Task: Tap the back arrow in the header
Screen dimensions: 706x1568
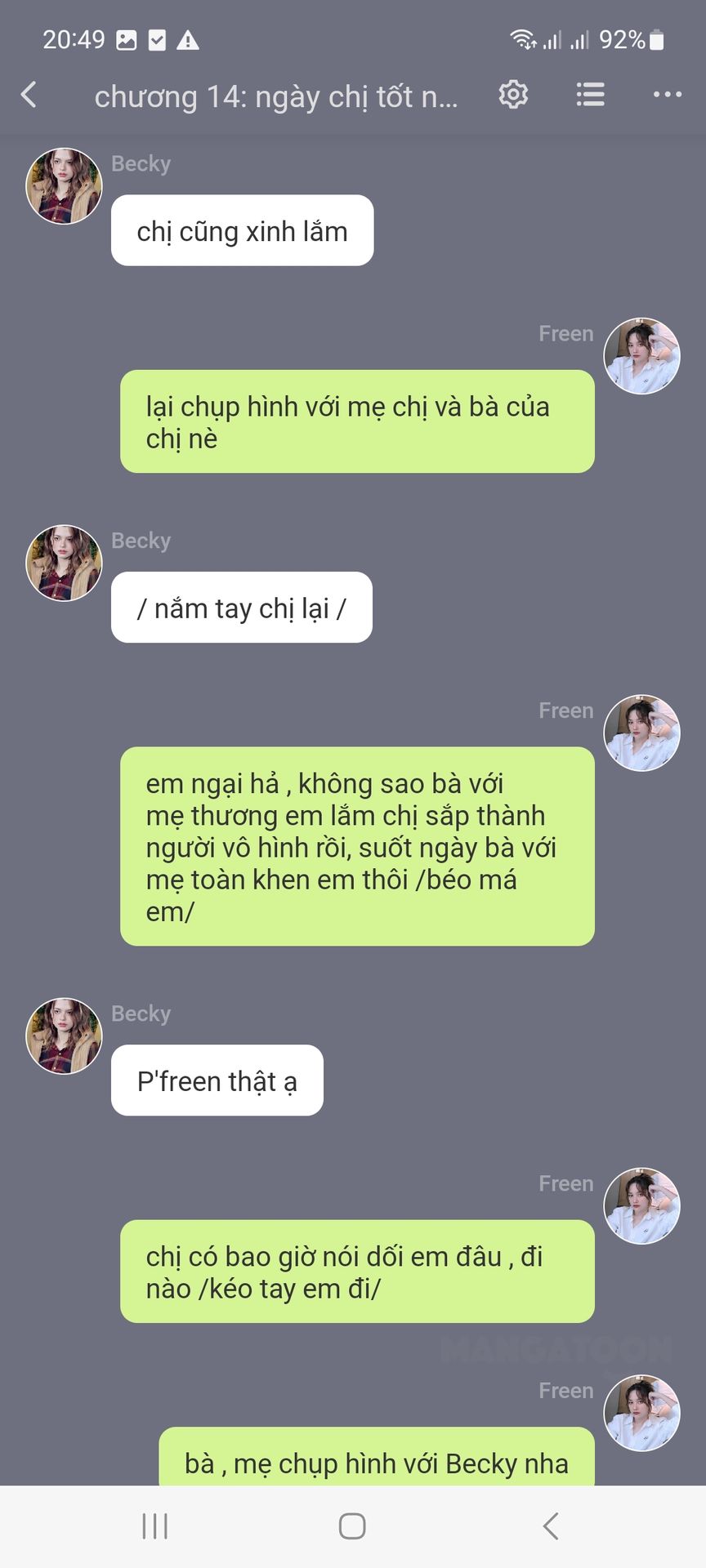Action: coord(29,95)
